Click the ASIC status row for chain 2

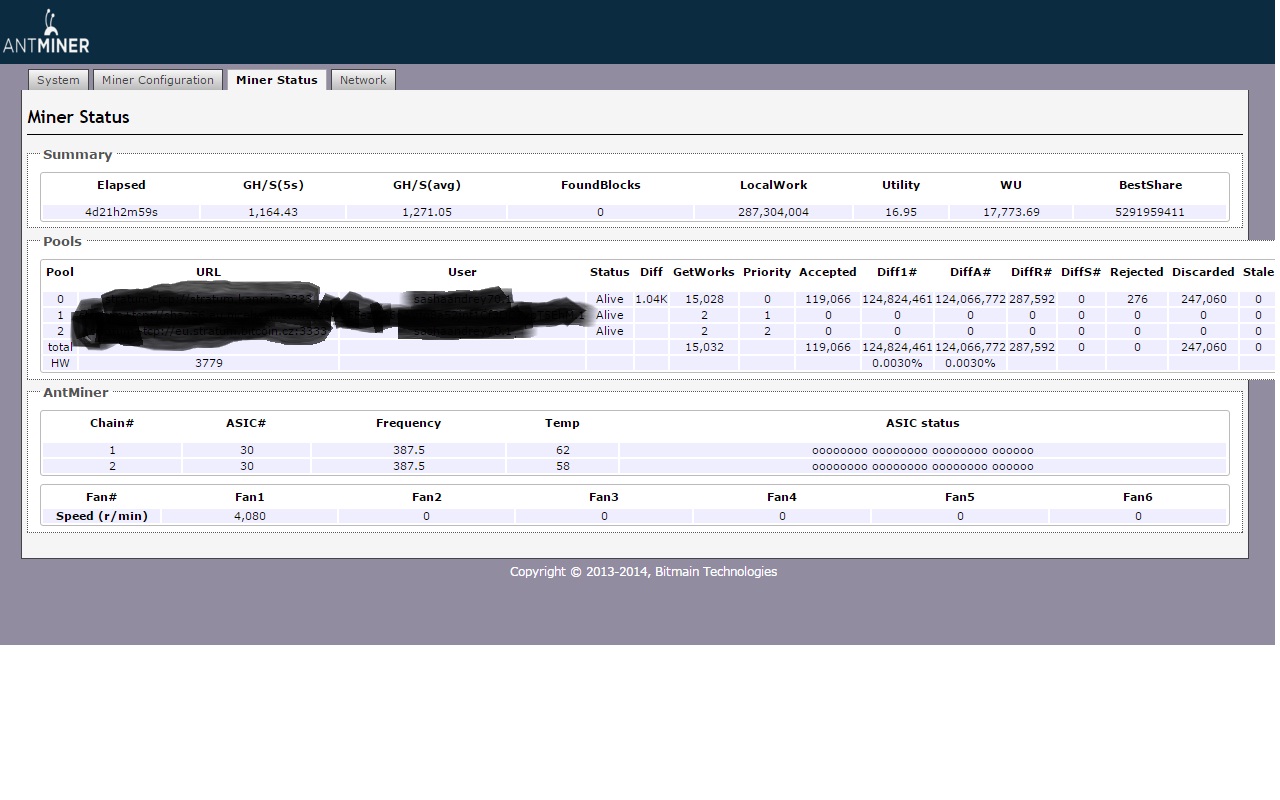[922, 466]
